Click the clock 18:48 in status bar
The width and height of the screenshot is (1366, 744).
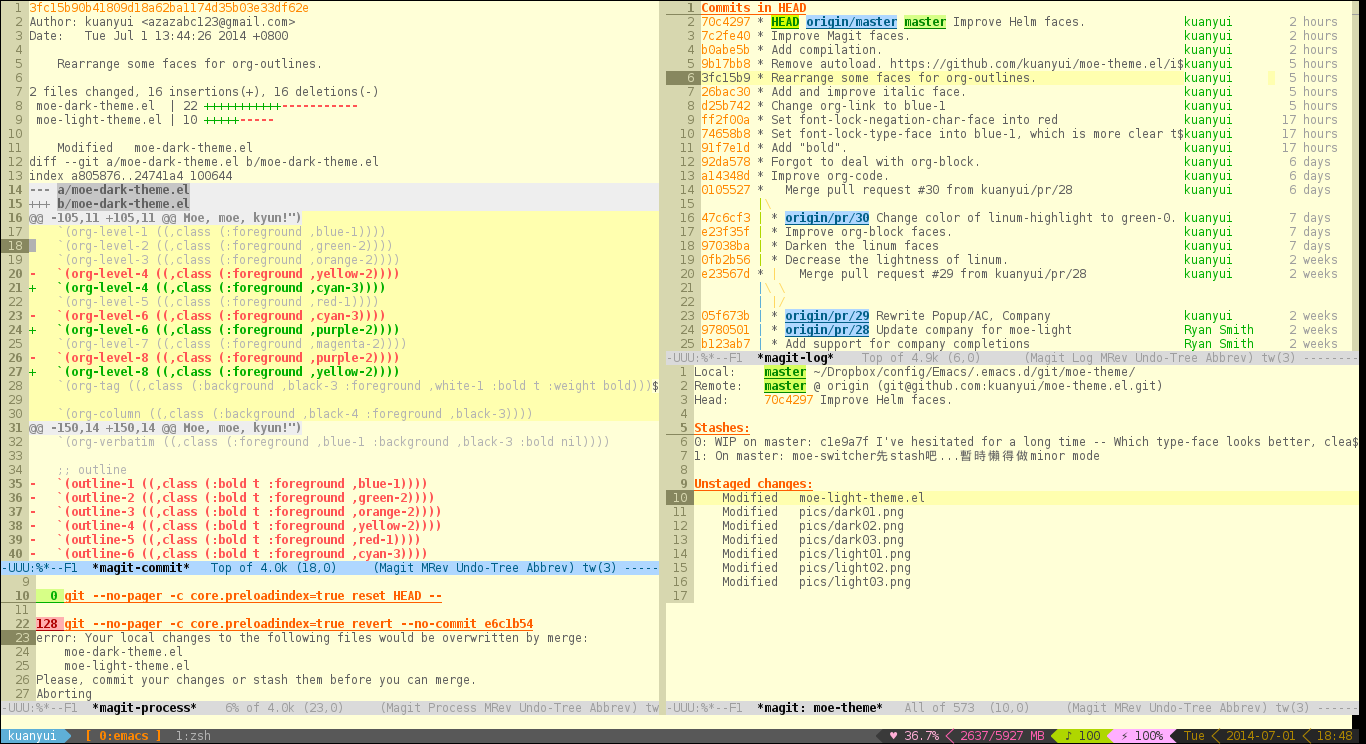coord(1335,736)
